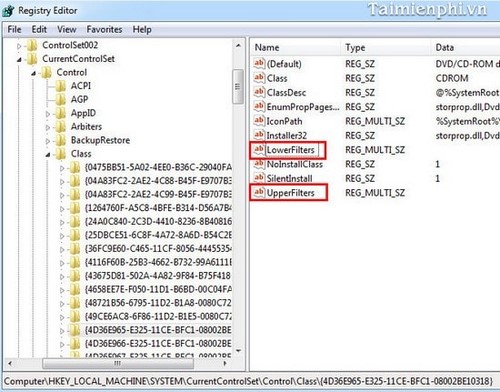Select the UpperFilters value name
The image size is (500, 392).
tap(291, 193)
